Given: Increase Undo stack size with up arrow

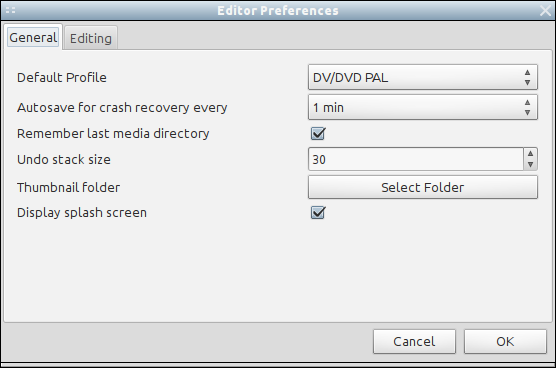Looking at the screenshot, I should 530,154.
